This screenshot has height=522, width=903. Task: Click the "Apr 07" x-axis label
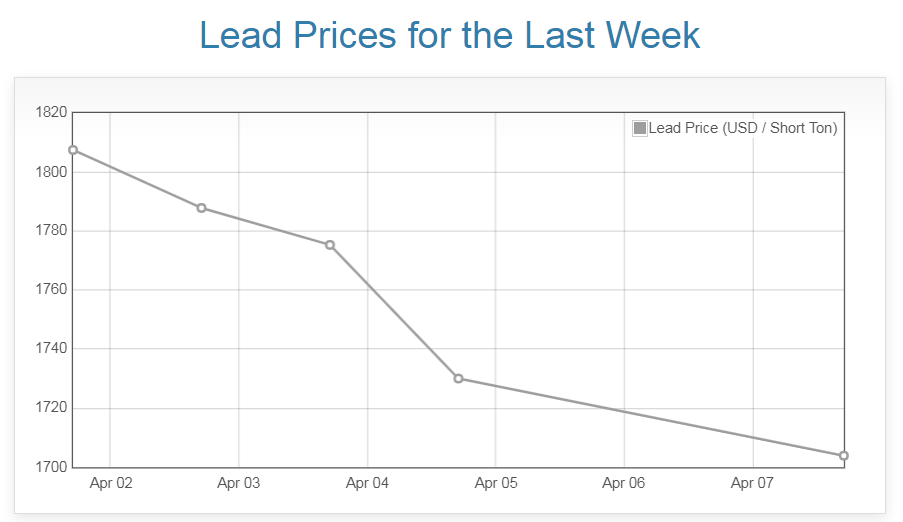752,484
